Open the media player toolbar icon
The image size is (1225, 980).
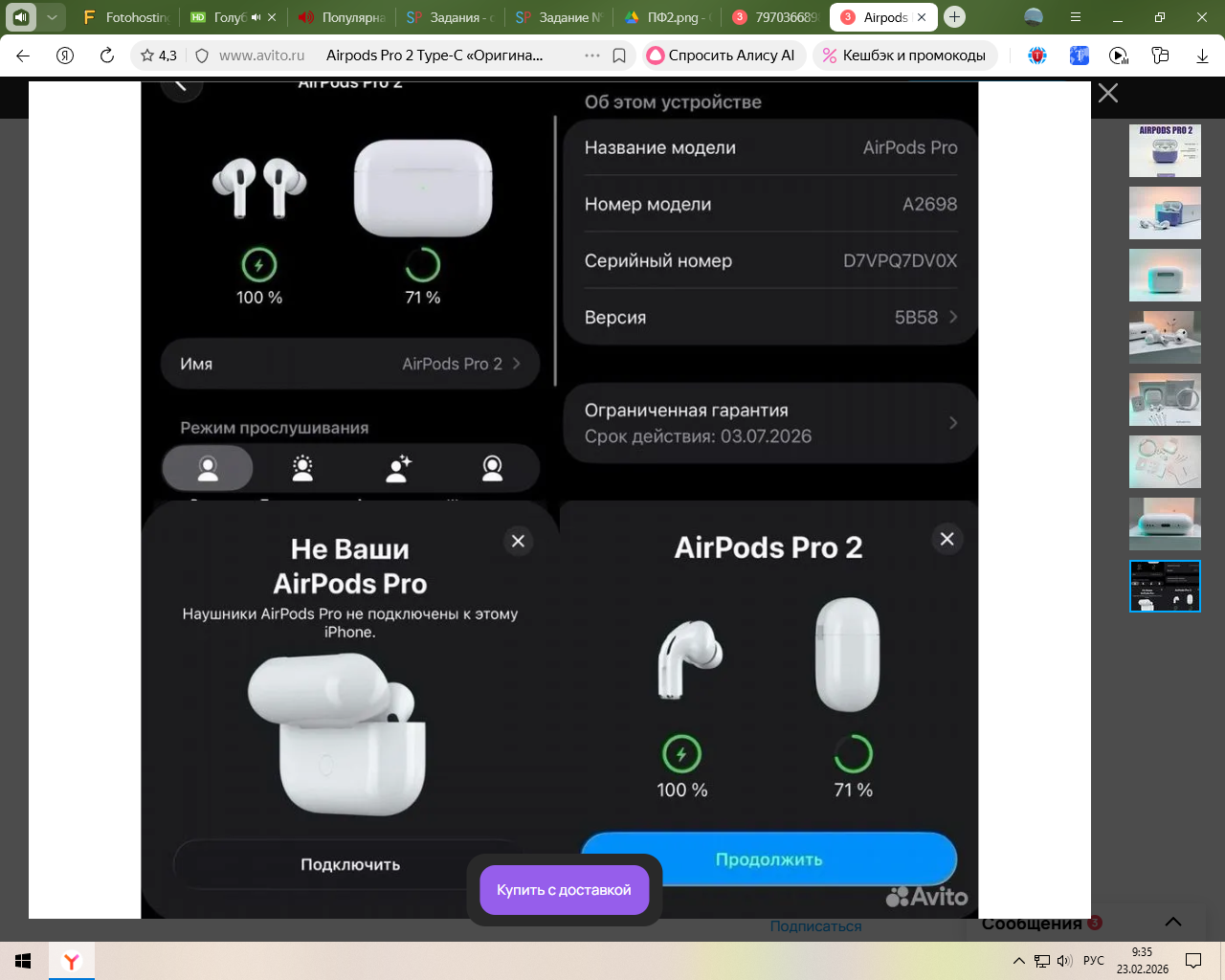pyautogui.click(x=1119, y=56)
